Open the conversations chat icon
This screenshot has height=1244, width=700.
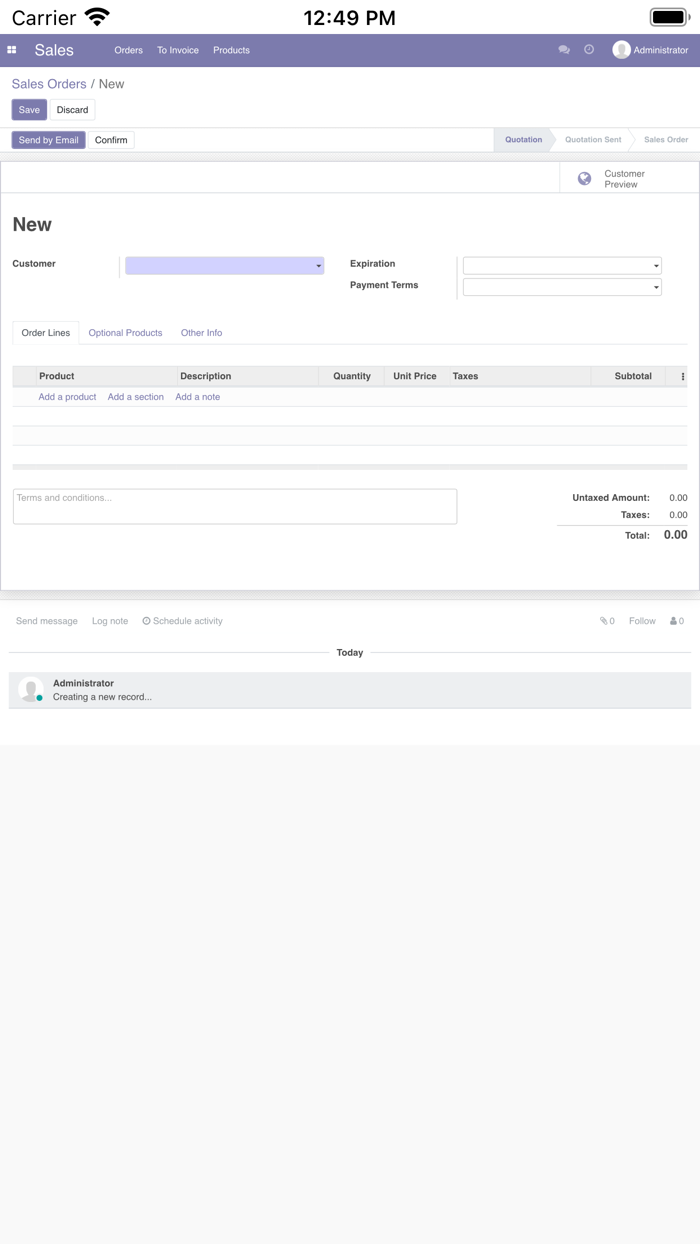click(x=564, y=50)
